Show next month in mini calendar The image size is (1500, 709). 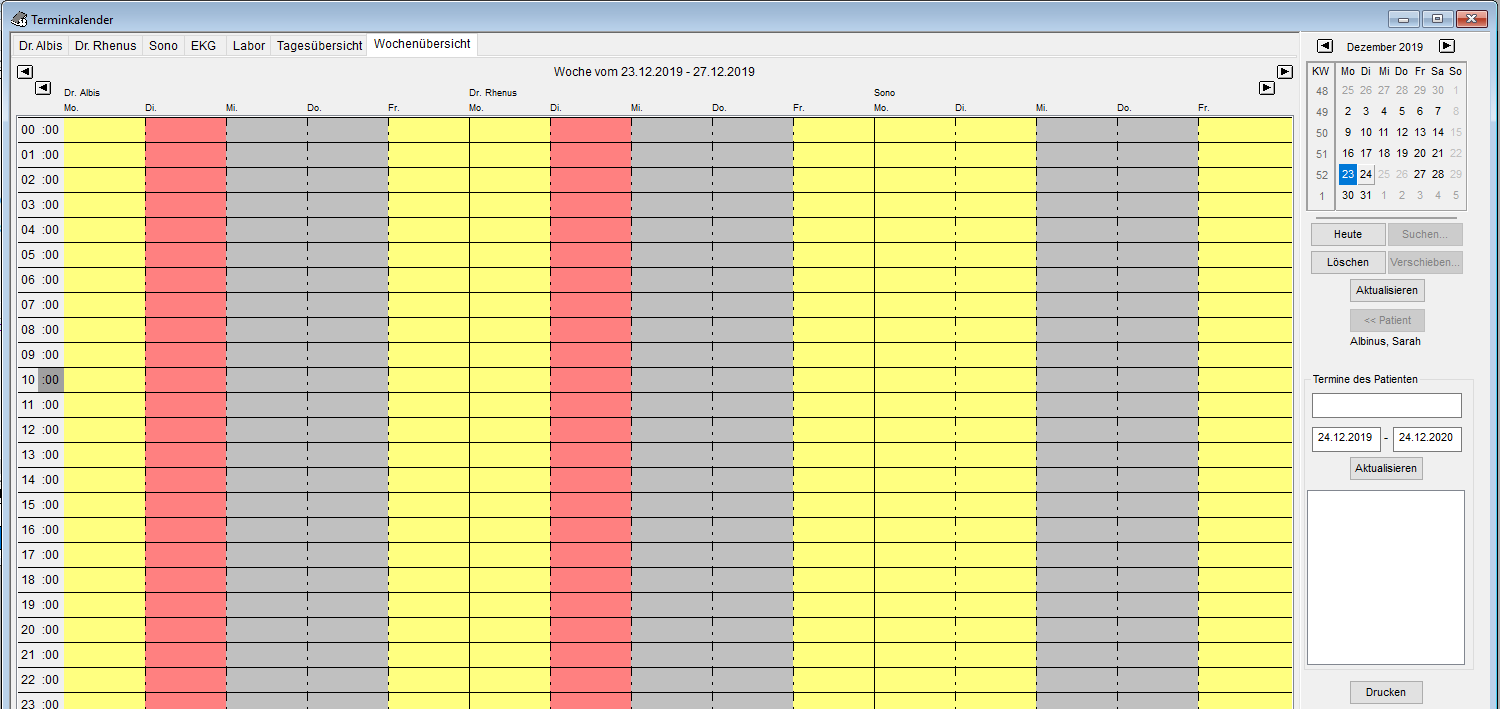tap(1446, 46)
